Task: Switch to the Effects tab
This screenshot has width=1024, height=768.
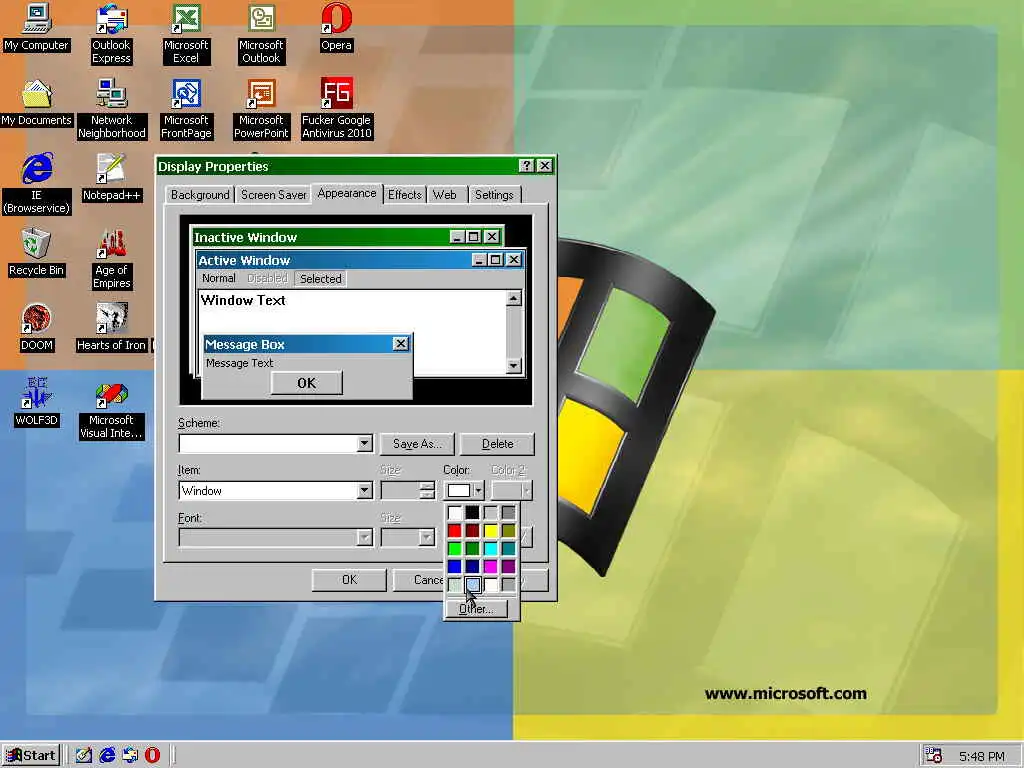Action: [405, 195]
